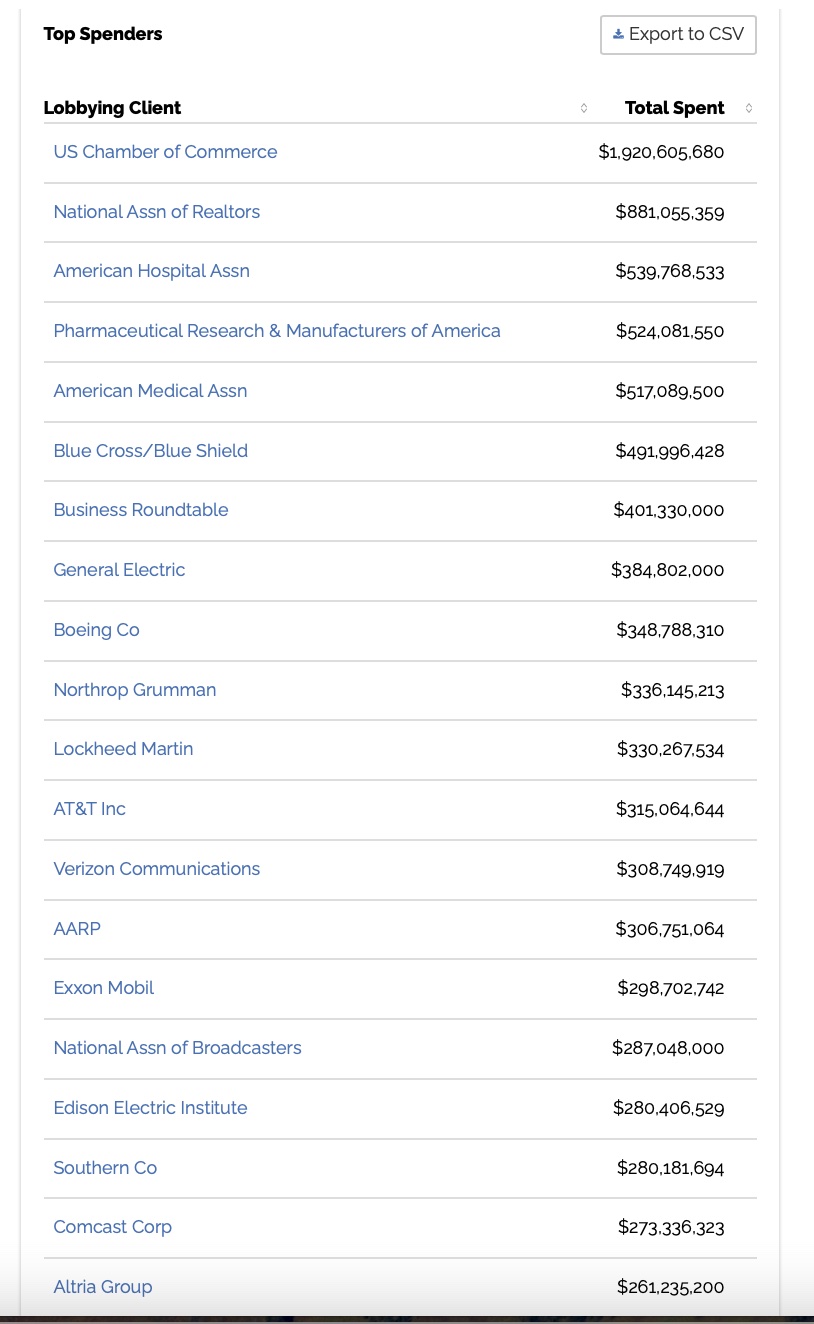Click the Boeing Co link
The height and width of the screenshot is (1324, 814).
pos(96,630)
